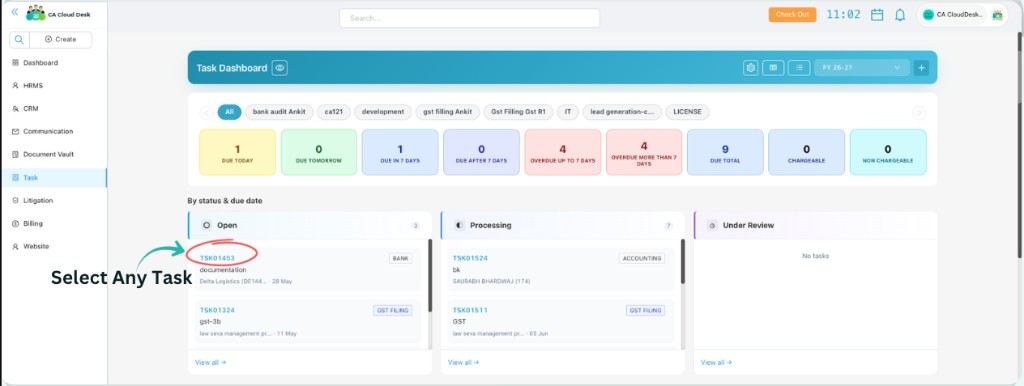The image size is (1024, 386).
Task: Click the Dashboard grid icon
Action: 16,63
